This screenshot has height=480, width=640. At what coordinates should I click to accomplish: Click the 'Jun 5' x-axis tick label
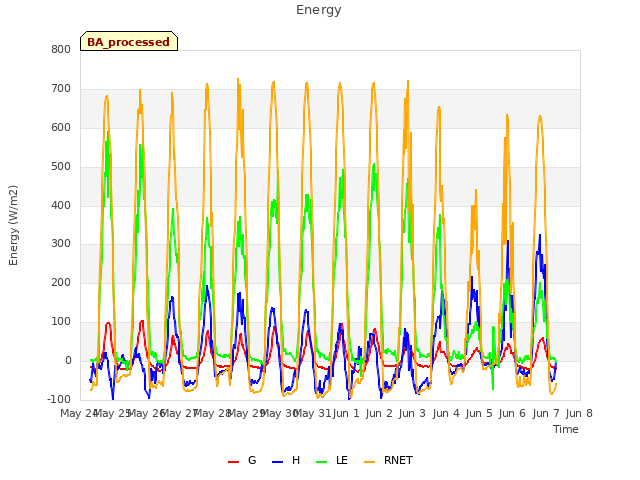pyautogui.click(x=479, y=413)
